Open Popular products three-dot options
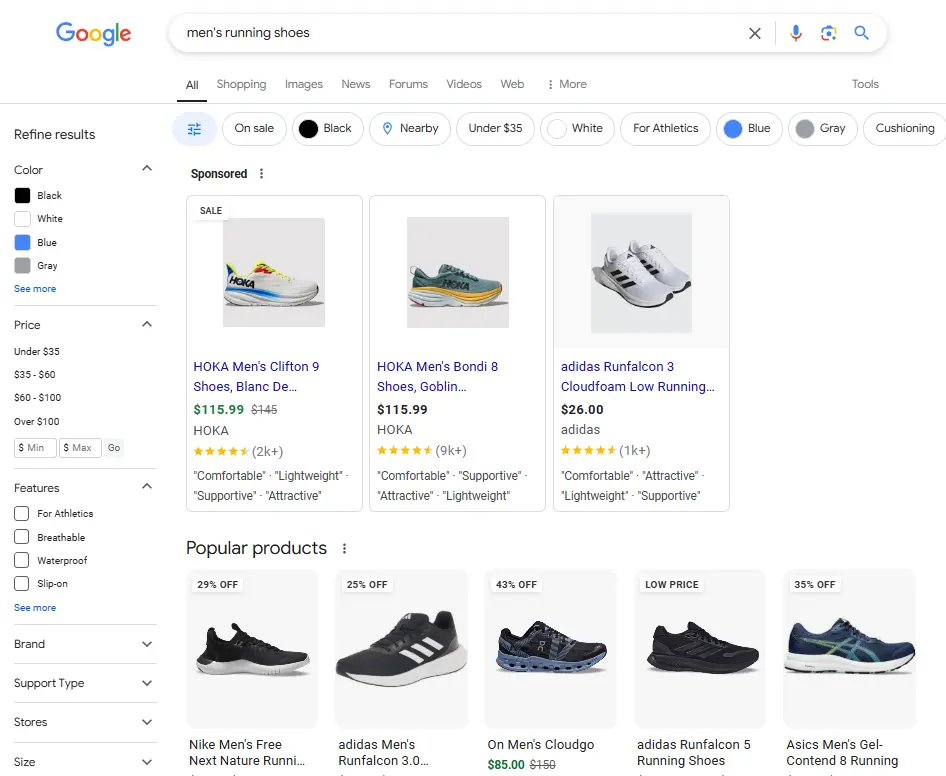The width and height of the screenshot is (946, 776). click(x=344, y=549)
